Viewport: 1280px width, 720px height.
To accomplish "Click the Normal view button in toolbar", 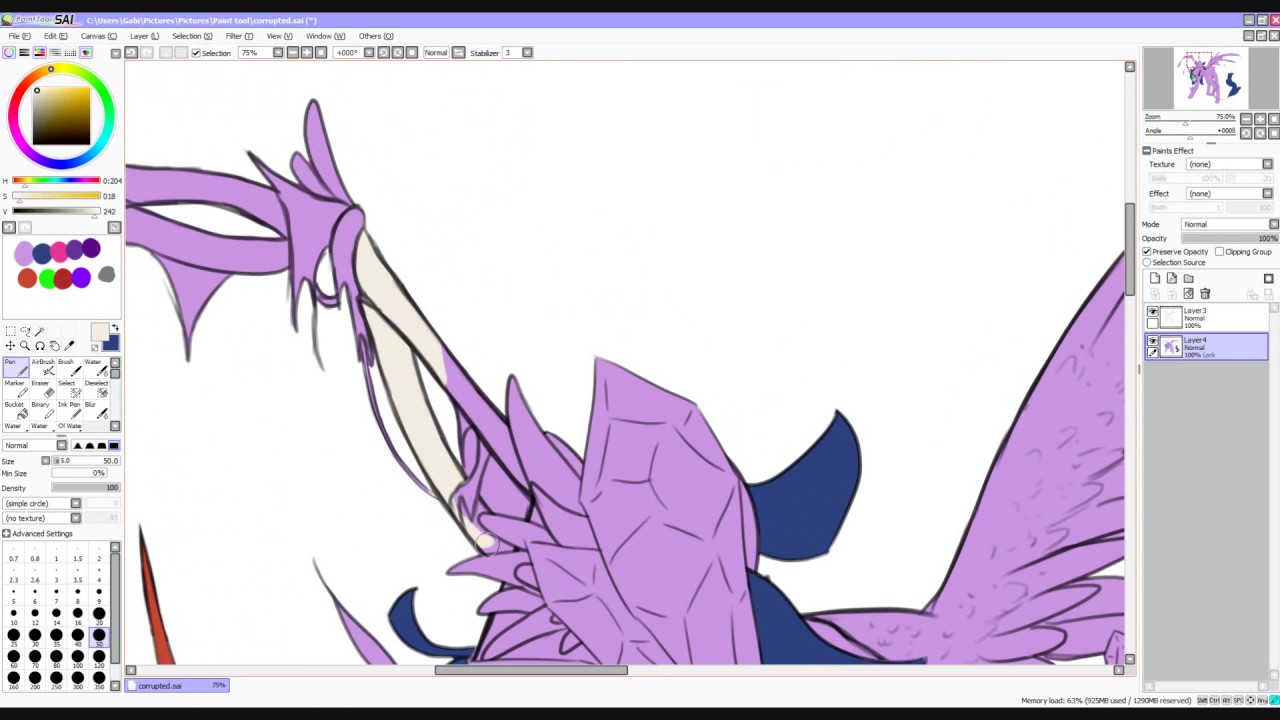I will [x=436, y=53].
